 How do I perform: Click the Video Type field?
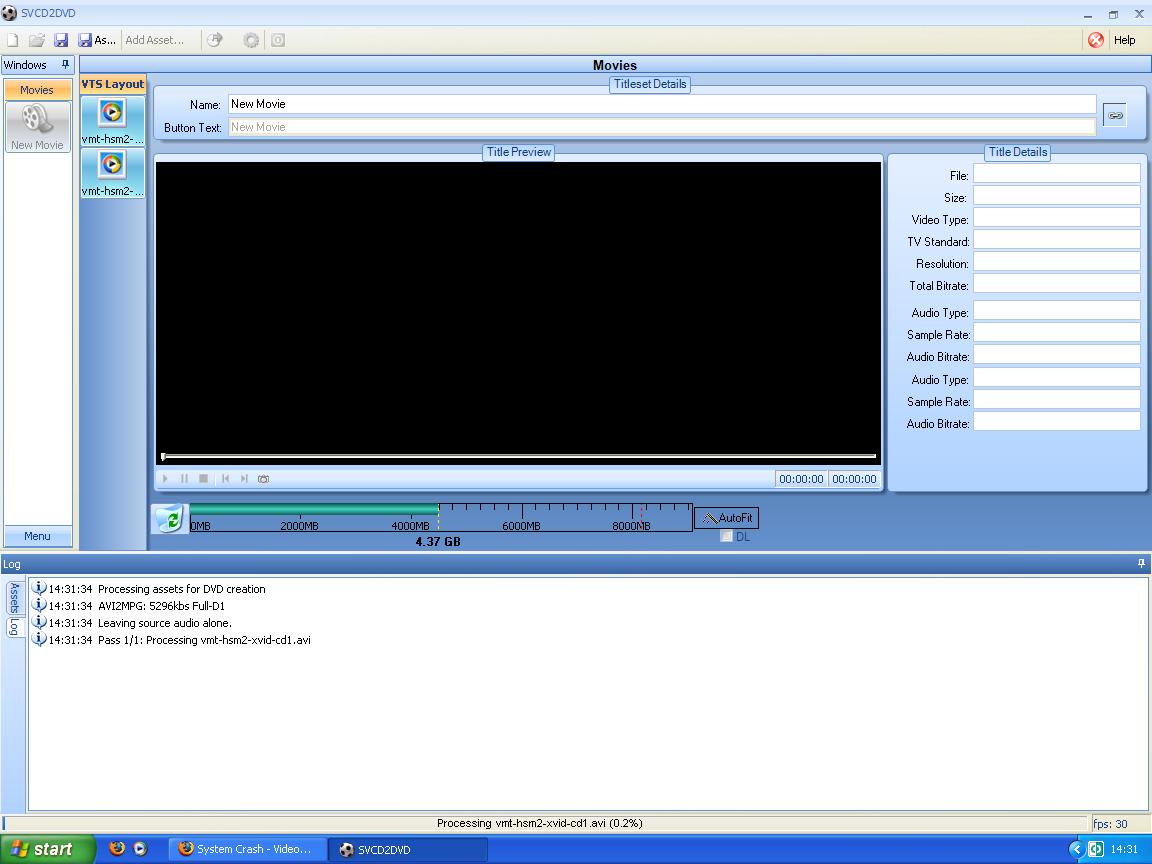click(x=1056, y=217)
